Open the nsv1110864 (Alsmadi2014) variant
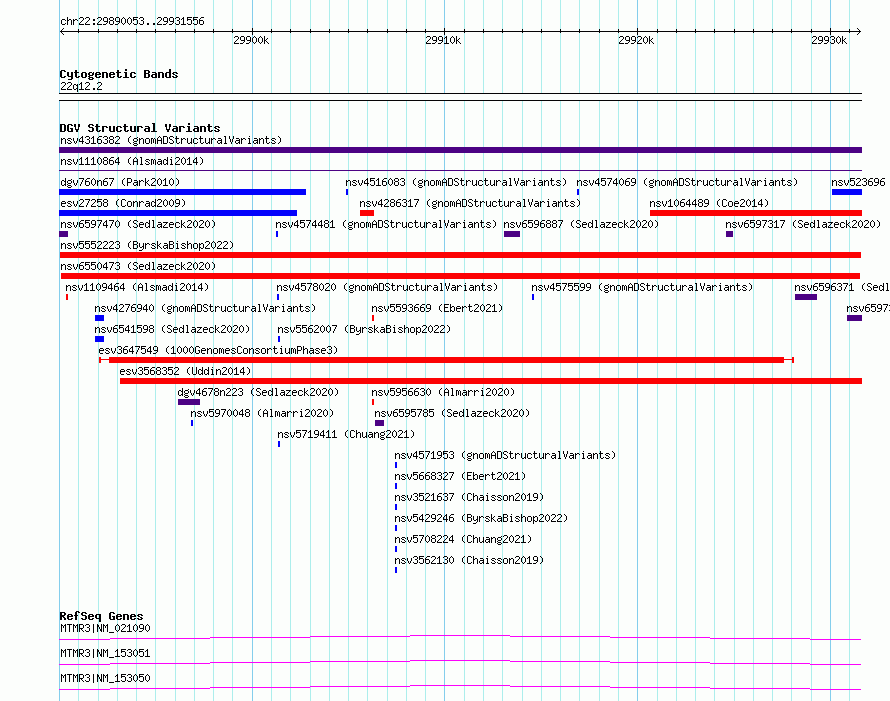The width and height of the screenshot is (890, 701). pyautogui.click(x=132, y=161)
